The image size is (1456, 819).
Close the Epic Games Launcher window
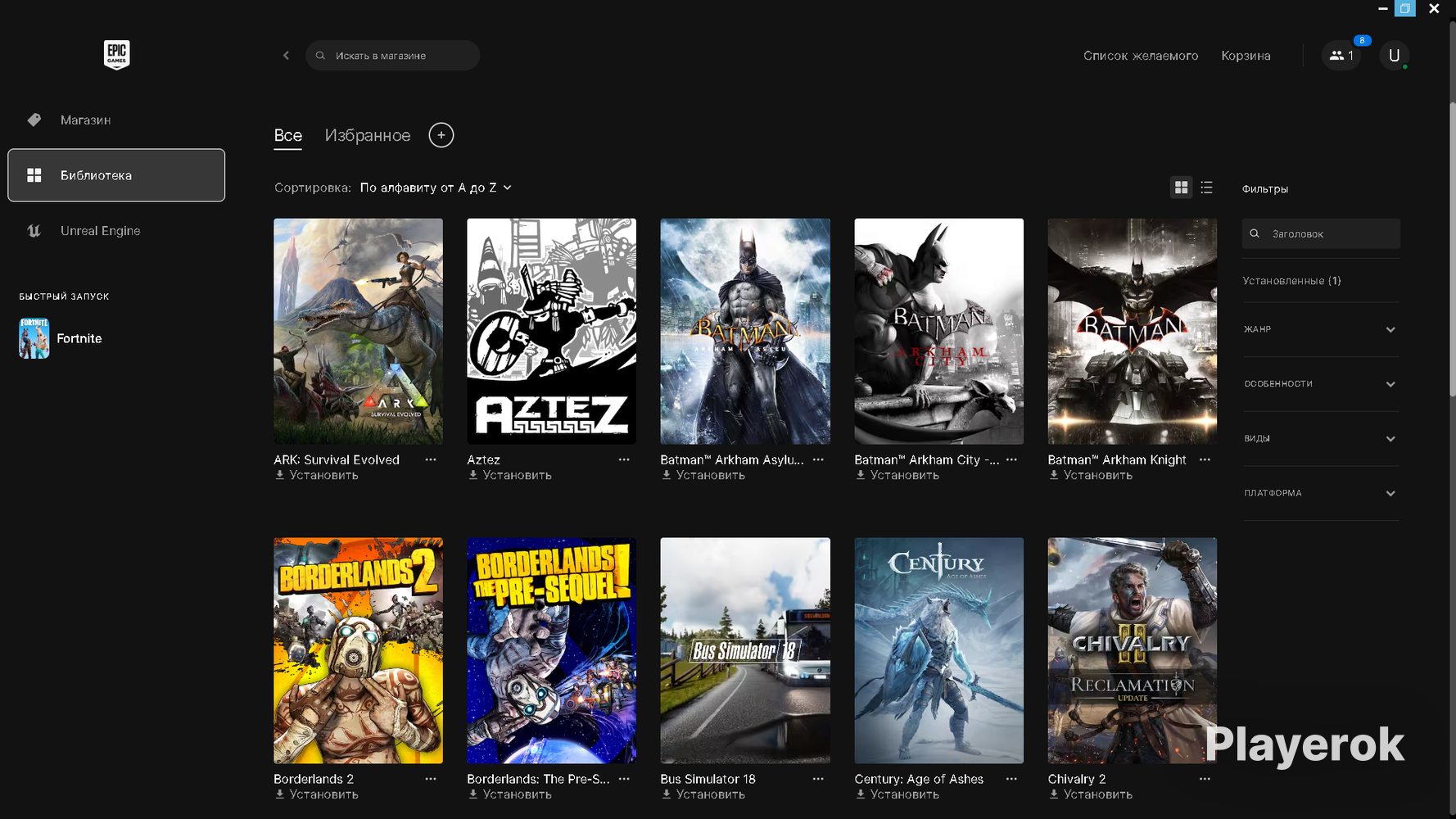(x=1434, y=8)
